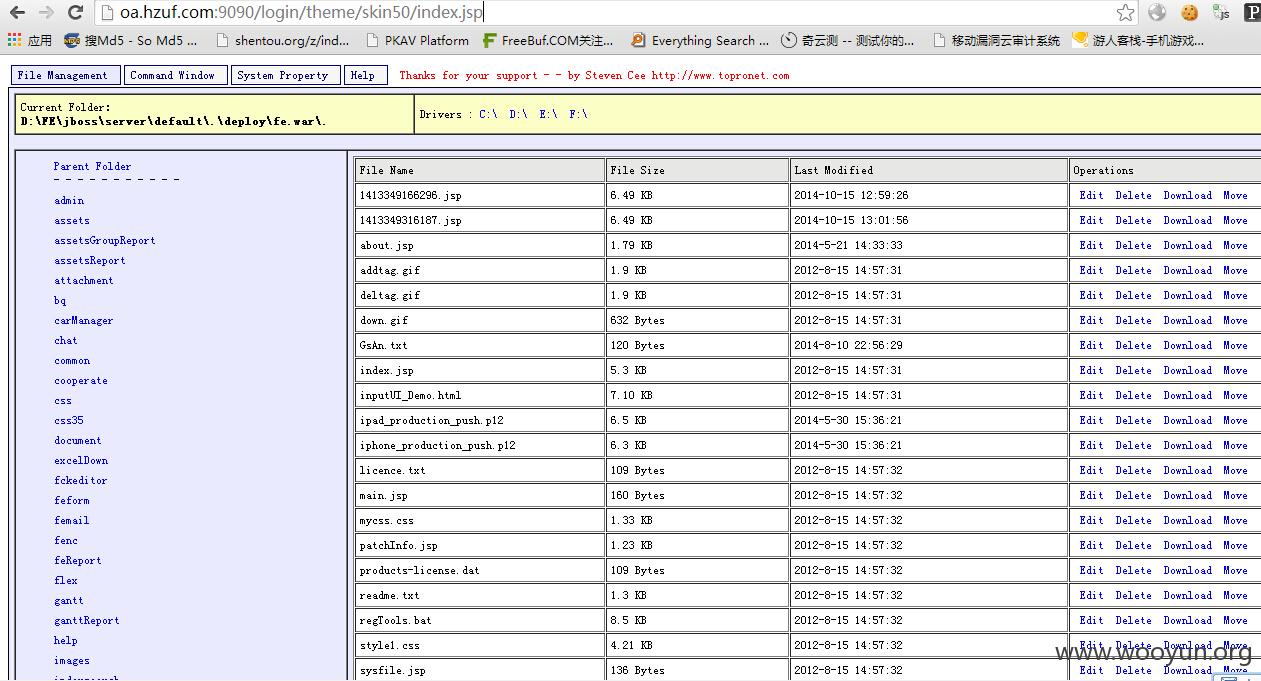Download the main.jsp file
This screenshot has width=1261, height=681.
pyautogui.click(x=1187, y=496)
